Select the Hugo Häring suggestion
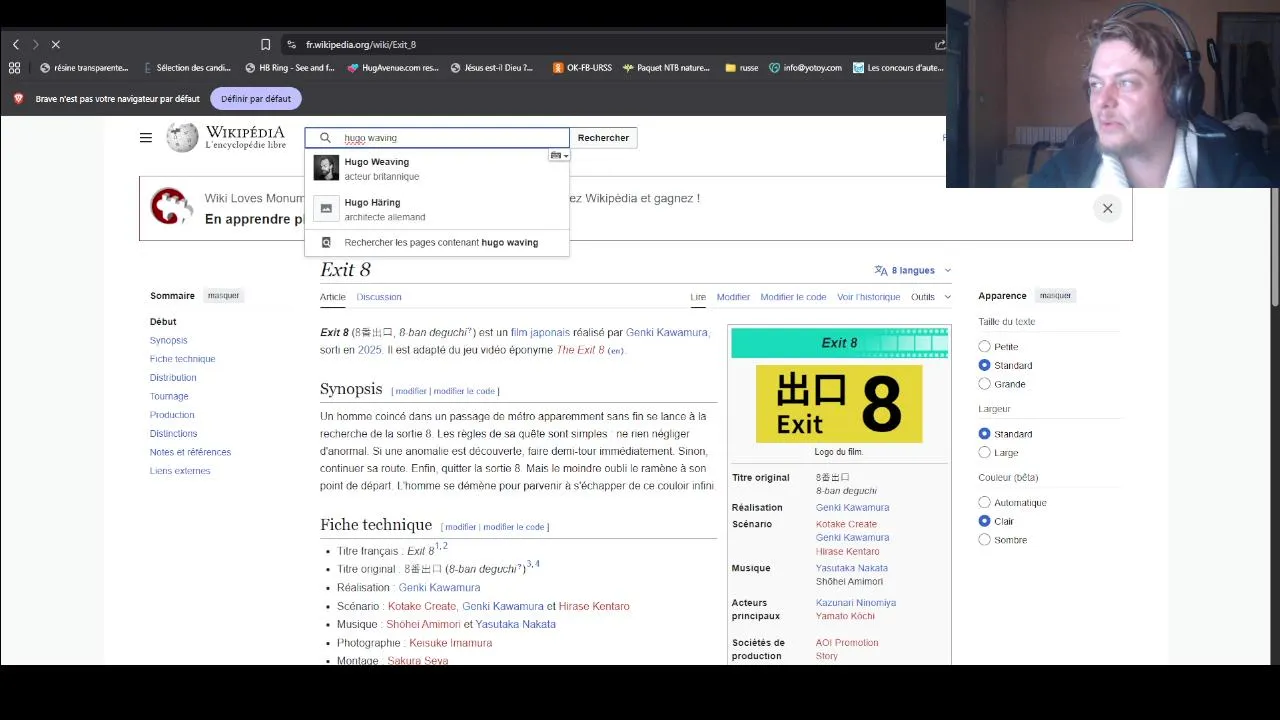The width and height of the screenshot is (1280, 720). coord(437,209)
